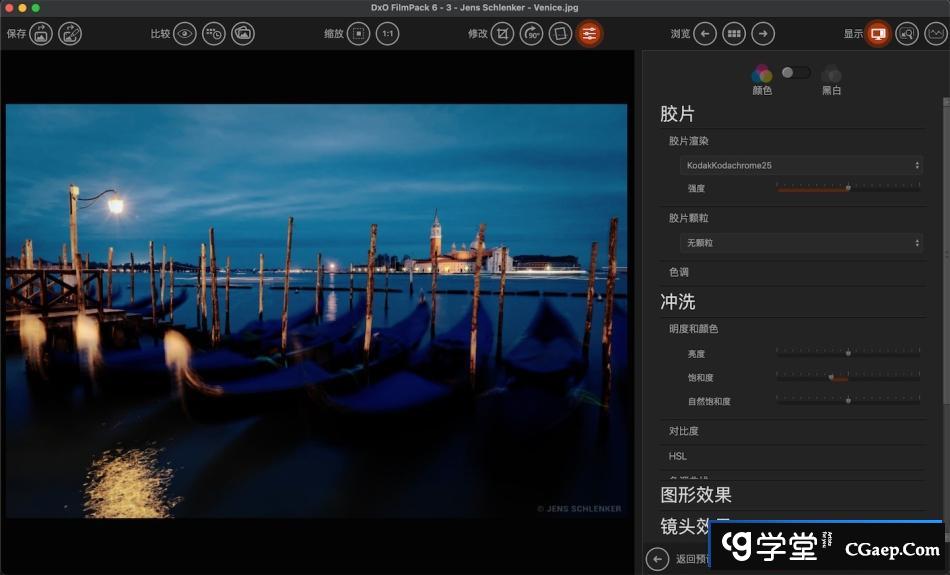This screenshot has width=950, height=575.
Task: Select the crop tool
Action: coord(502,33)
